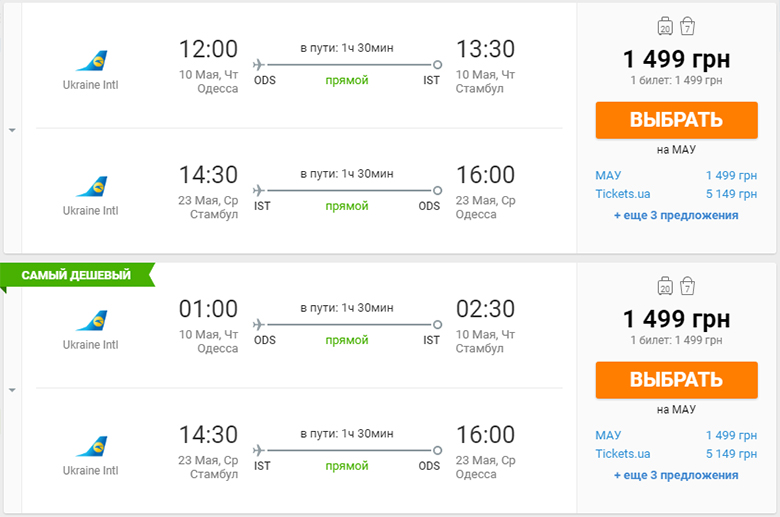Click the 1 499 грн price in first result
The image size is (780, 517).
point(676,58)
